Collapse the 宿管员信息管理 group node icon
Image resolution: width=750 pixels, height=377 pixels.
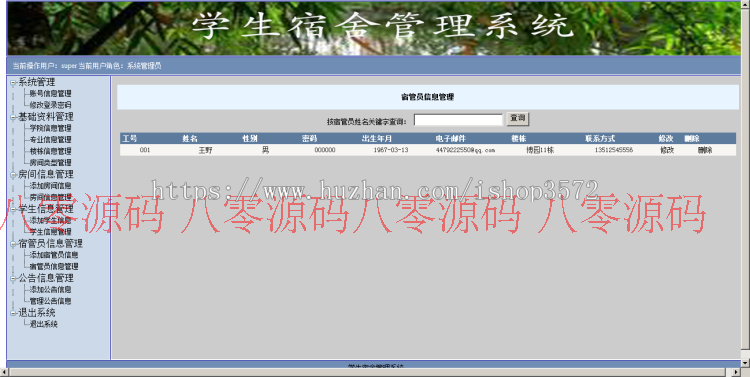coord(13,244)
